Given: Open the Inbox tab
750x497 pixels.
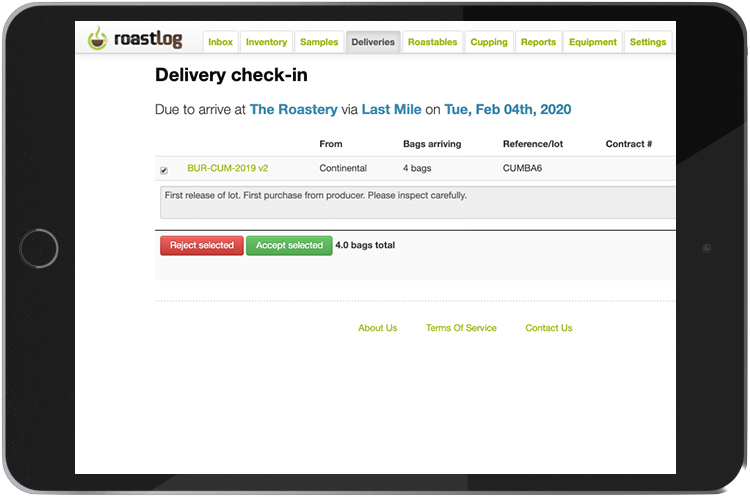Looking at the screenshot, I should click(x=221, y=42).
